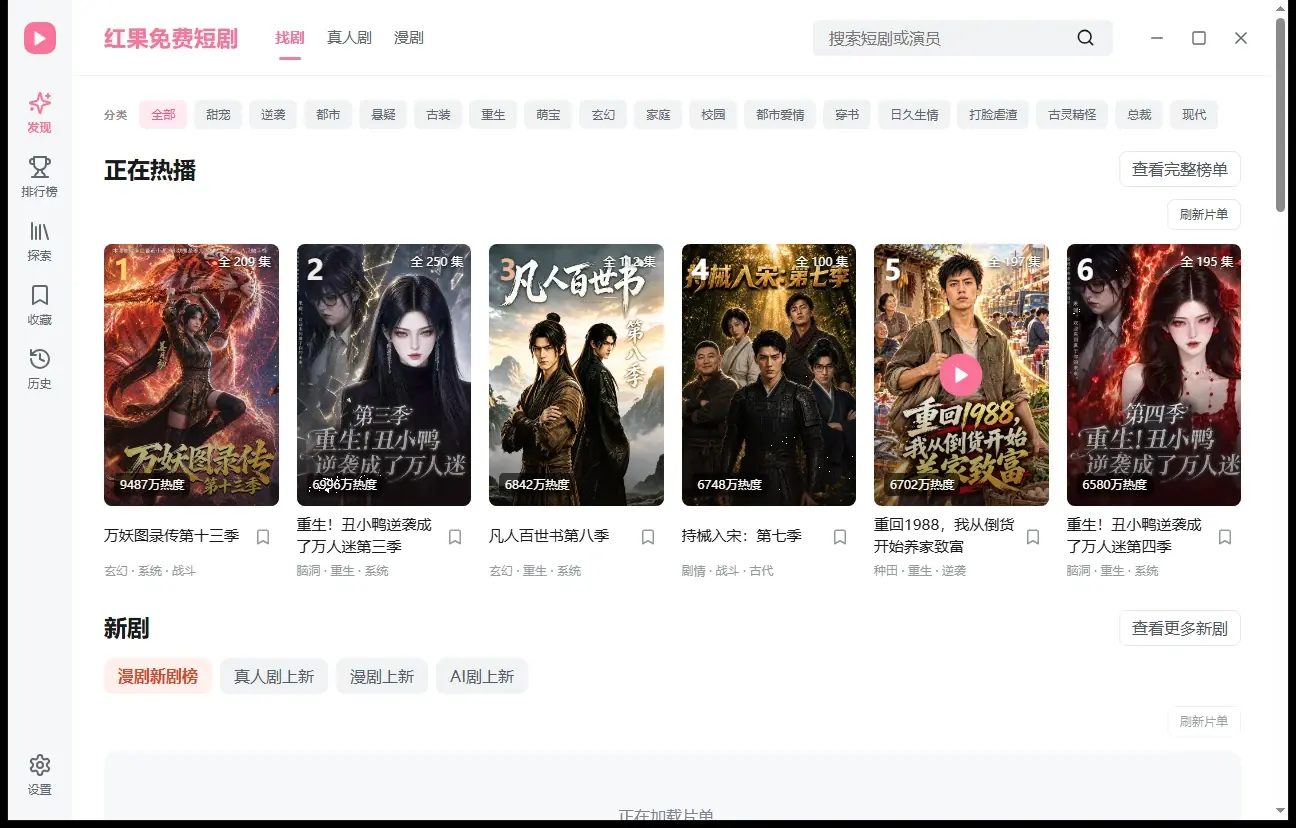Open 历史 watch history

coord(40,369)
